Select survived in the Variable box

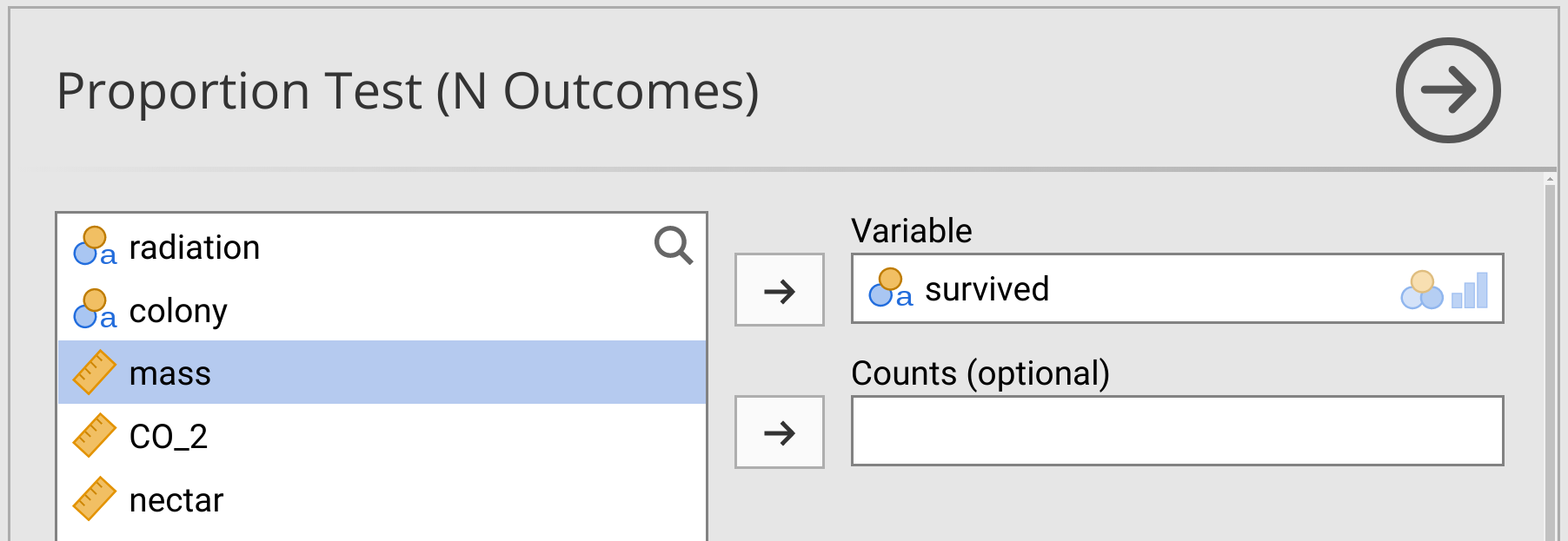[x=987, y=289]
